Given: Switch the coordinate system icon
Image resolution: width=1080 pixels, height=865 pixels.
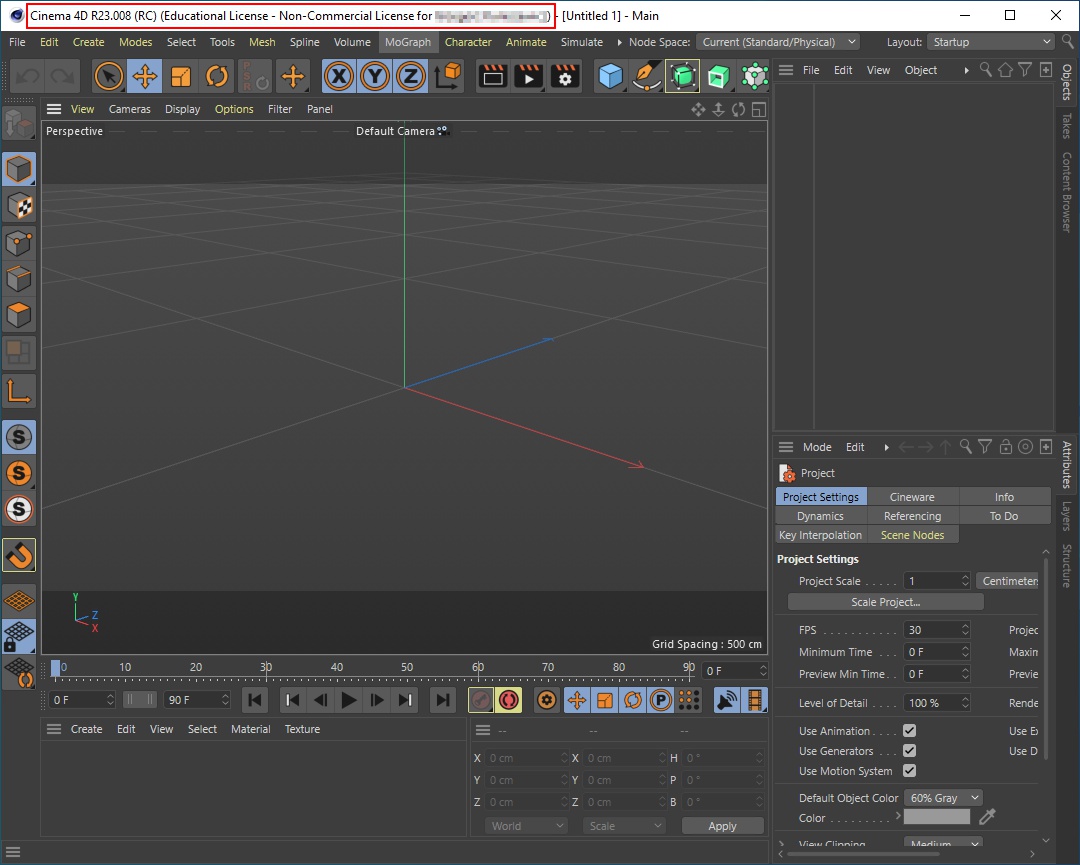Looking at the screenshot, I should (x=448, y=76).
